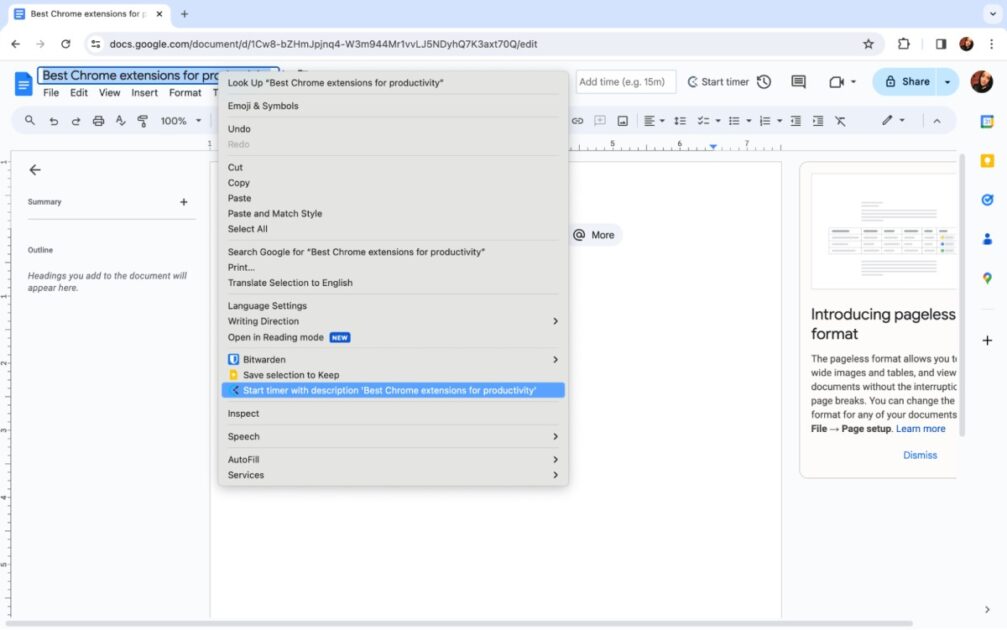Toggle the bulleted list
1007x630 pixels.
click(x=735, y=120)
